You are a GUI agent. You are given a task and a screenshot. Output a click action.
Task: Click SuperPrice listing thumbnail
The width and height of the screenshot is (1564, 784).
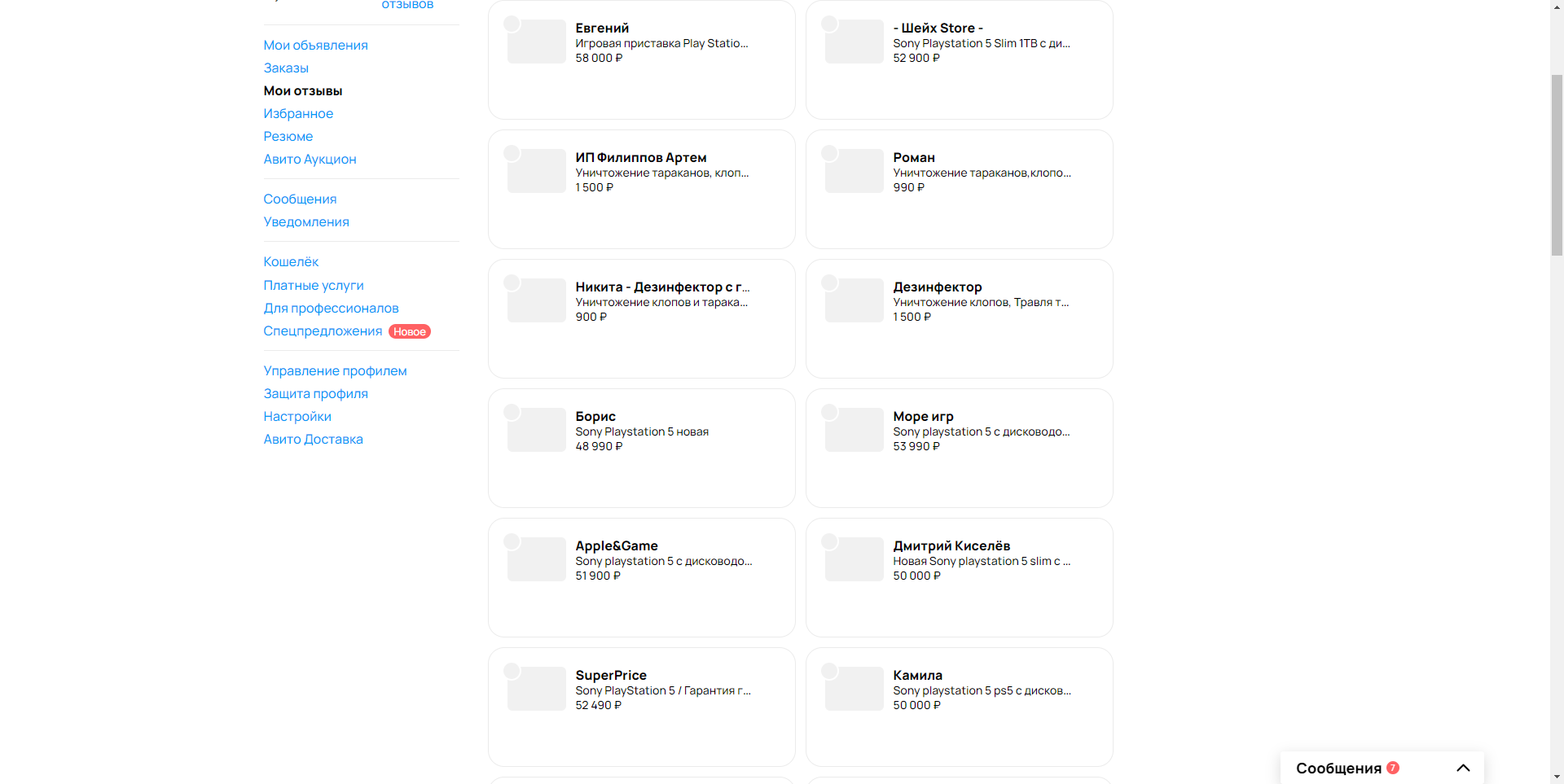pos(536,689)
